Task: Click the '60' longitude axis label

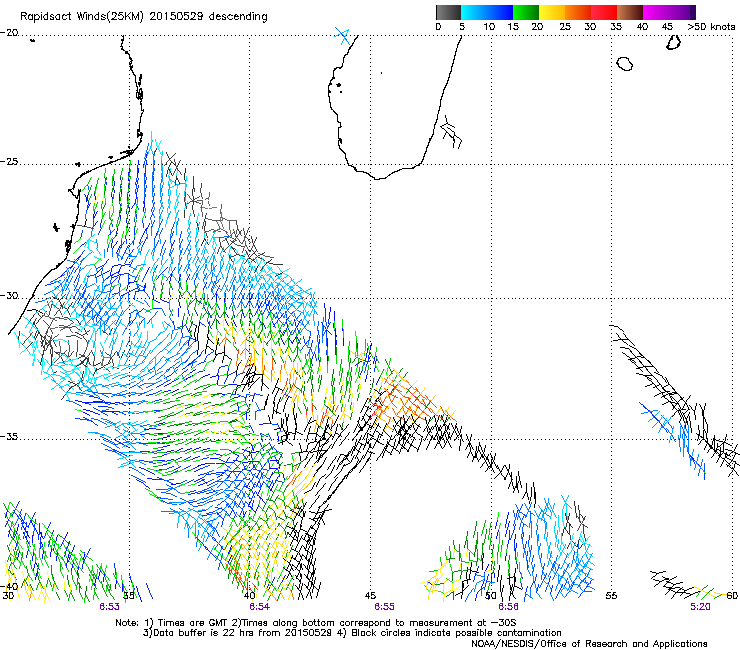Action: tap(732, 596)
